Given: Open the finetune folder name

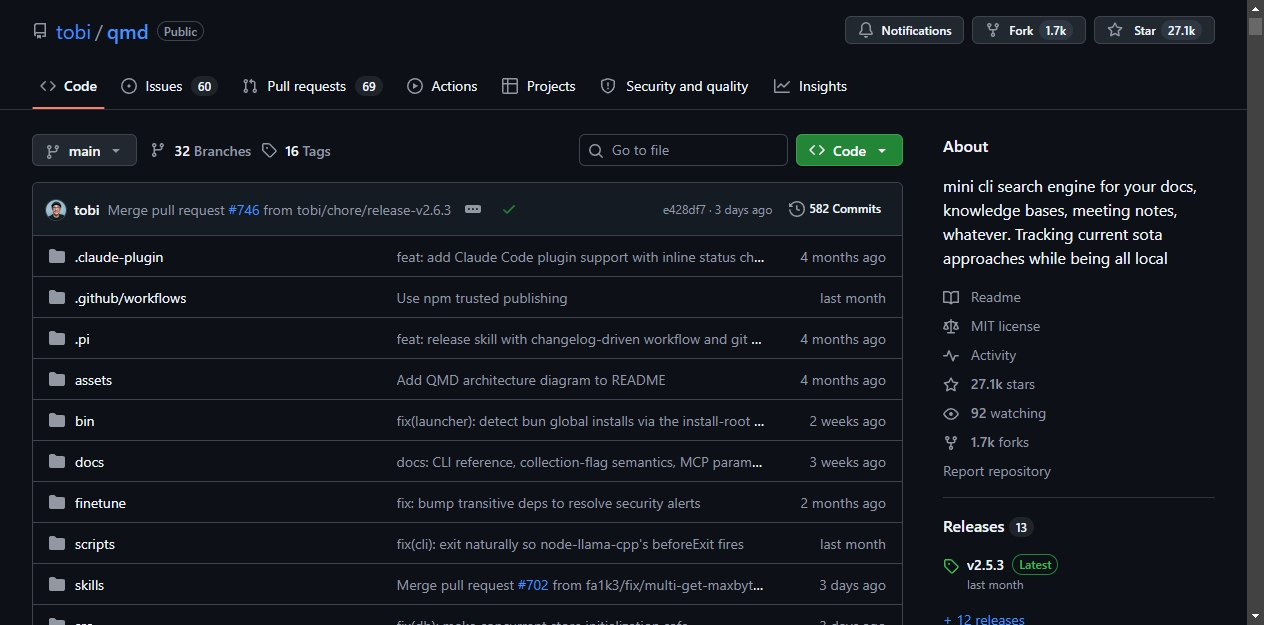Looking at the screenshot, I should pyautogui.click(x=100, y=503).
